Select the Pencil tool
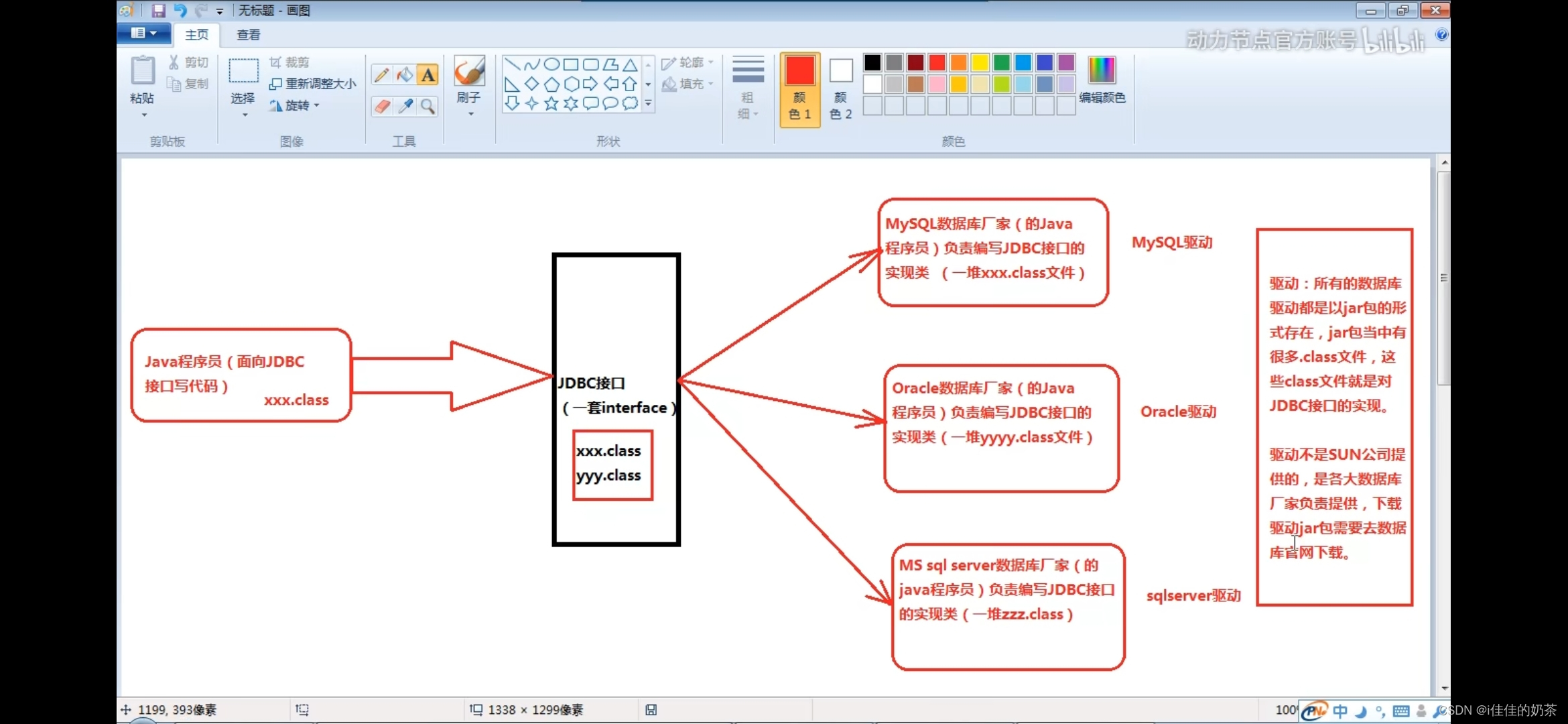Viewport: 1568px width, 724px height. tap(381, 74)
